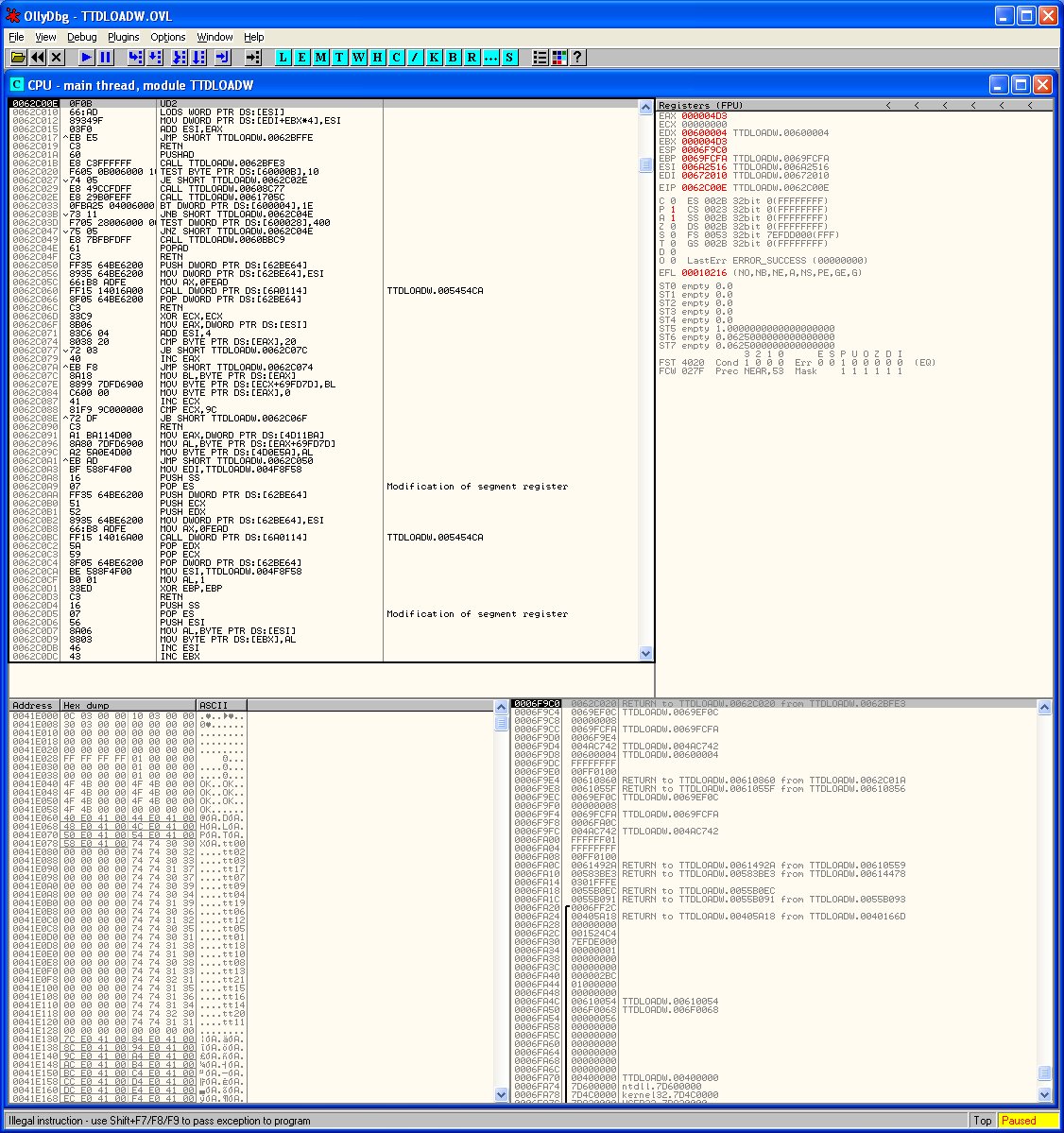Show References window (R button)
The image size is (1064, 1133).
pos(472,57)
